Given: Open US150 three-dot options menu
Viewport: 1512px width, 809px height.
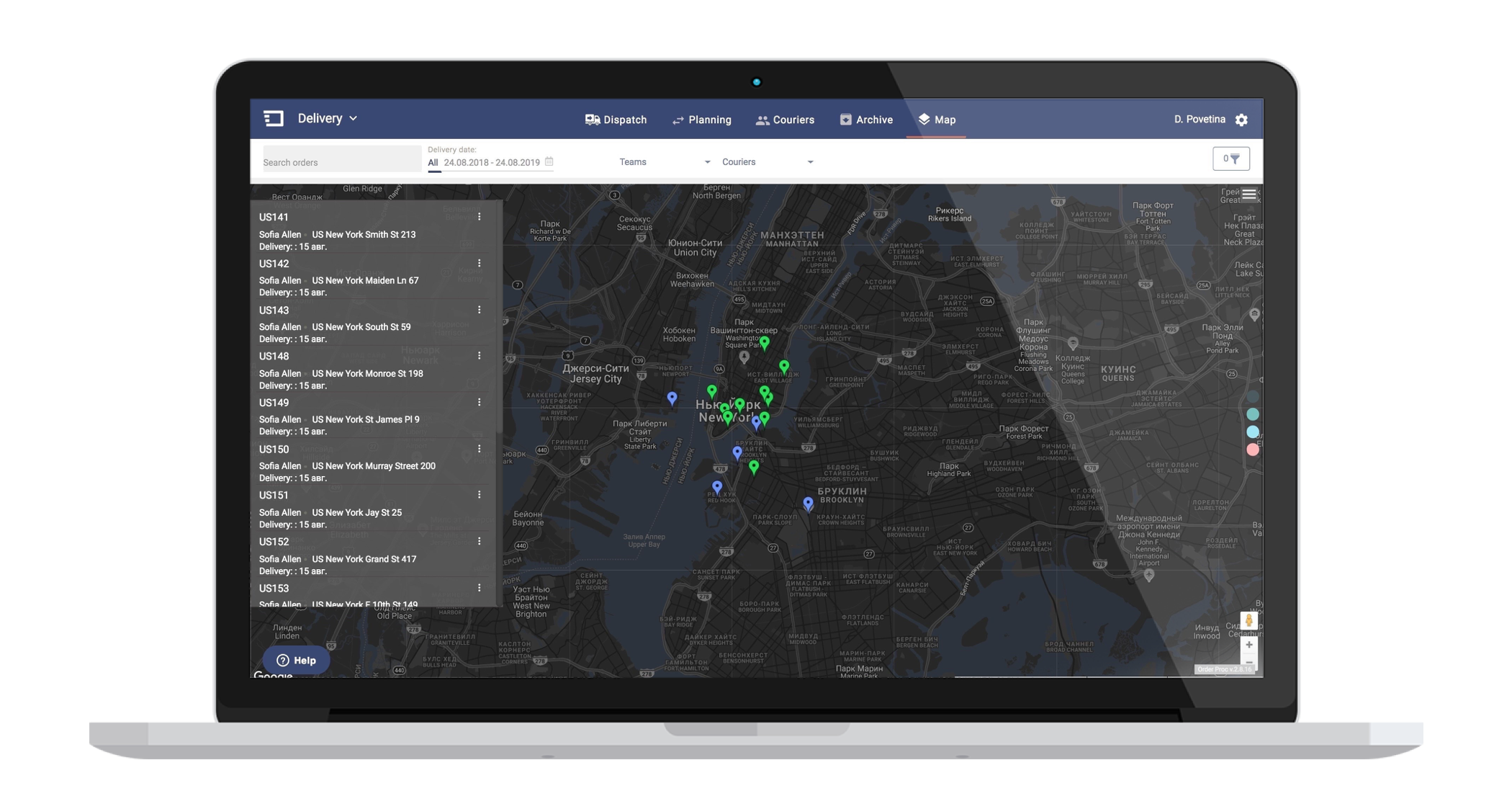Looking at the screenshot, I should [480, 449].
